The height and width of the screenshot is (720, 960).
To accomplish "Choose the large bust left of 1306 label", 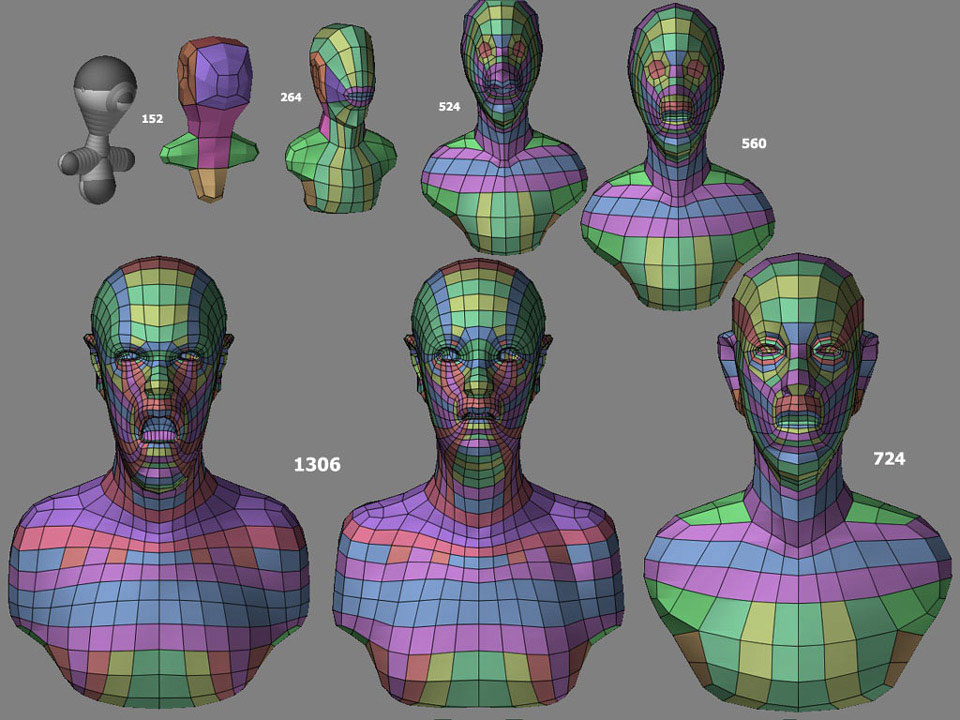I will pyautogui.click(x=159, y=482).
